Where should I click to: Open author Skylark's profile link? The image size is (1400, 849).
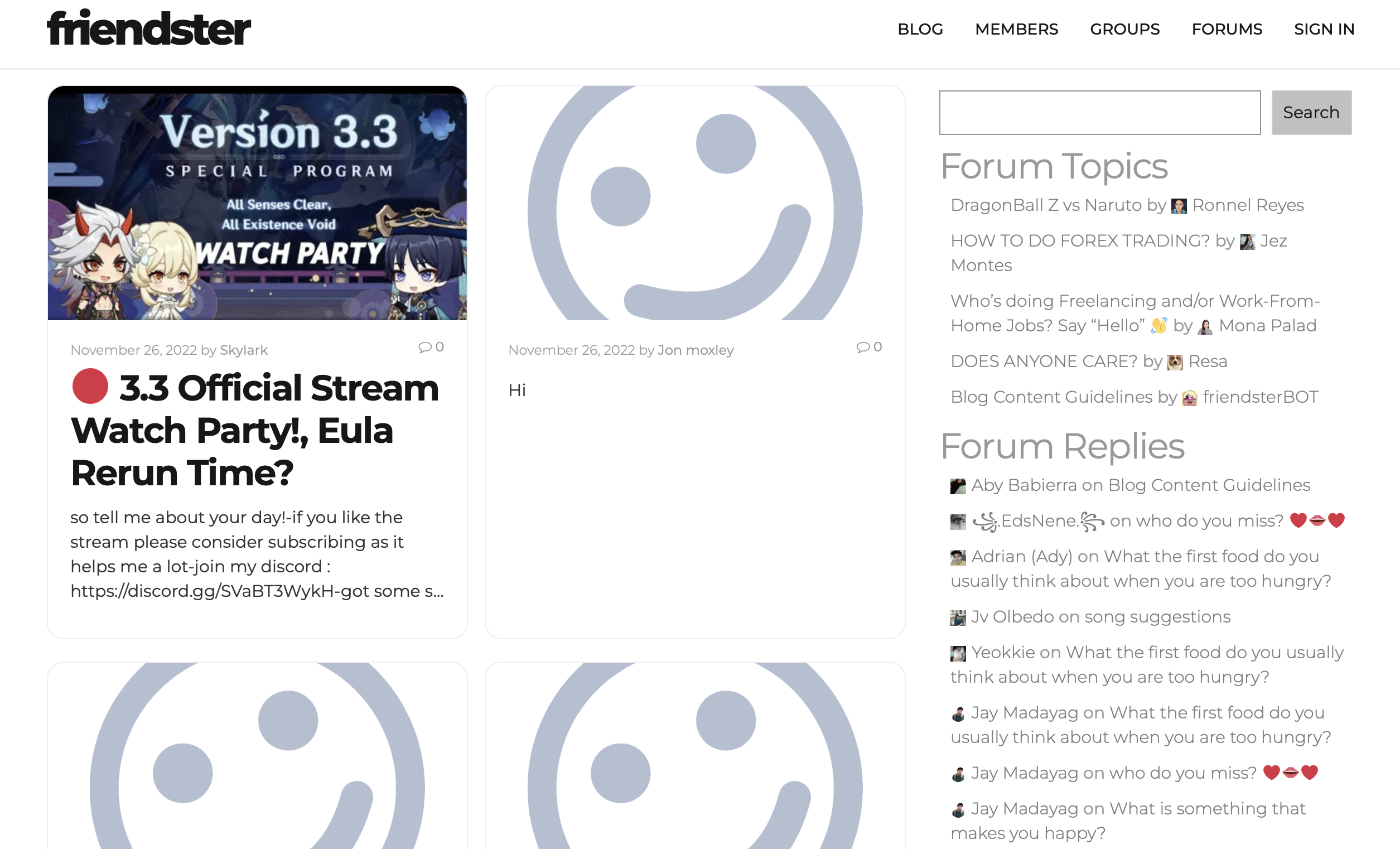click(243, 350)
